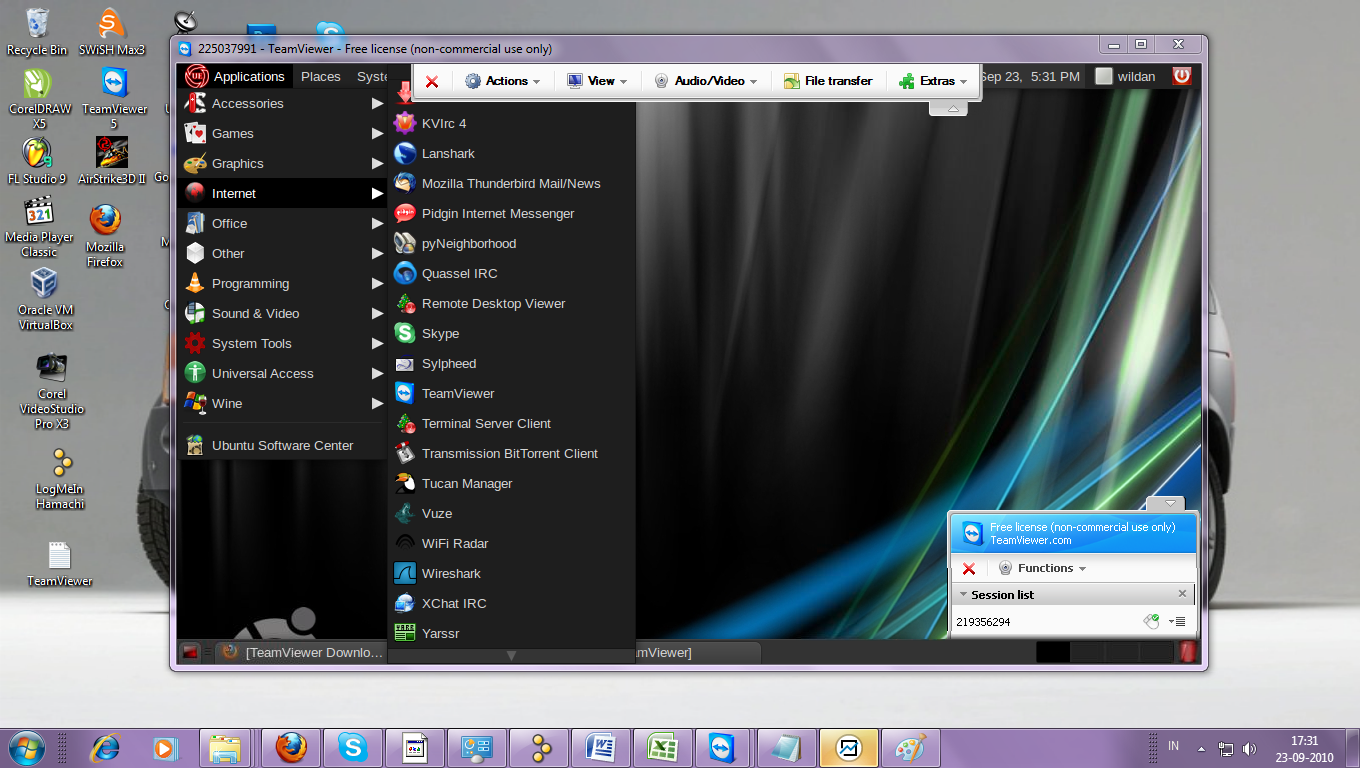Open the Actions dropdown in TeamViewer's toolbar

pos(503,81)
